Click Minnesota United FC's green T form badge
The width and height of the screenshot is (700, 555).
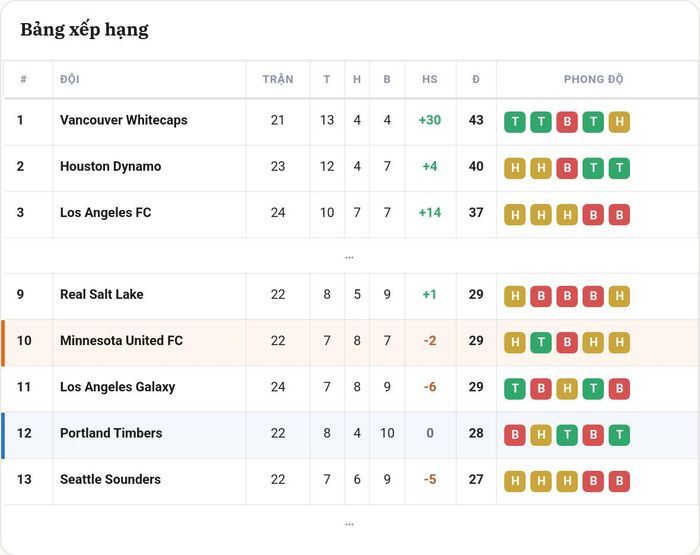click(x=541, y=342)
